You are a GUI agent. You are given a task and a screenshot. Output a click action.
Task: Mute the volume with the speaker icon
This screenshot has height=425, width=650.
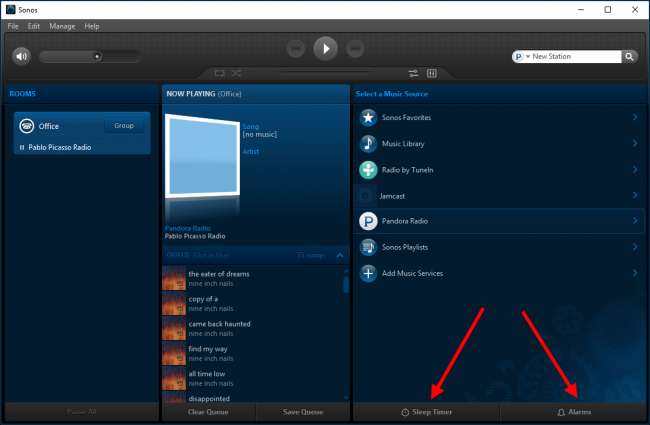(x=21, y=56)
